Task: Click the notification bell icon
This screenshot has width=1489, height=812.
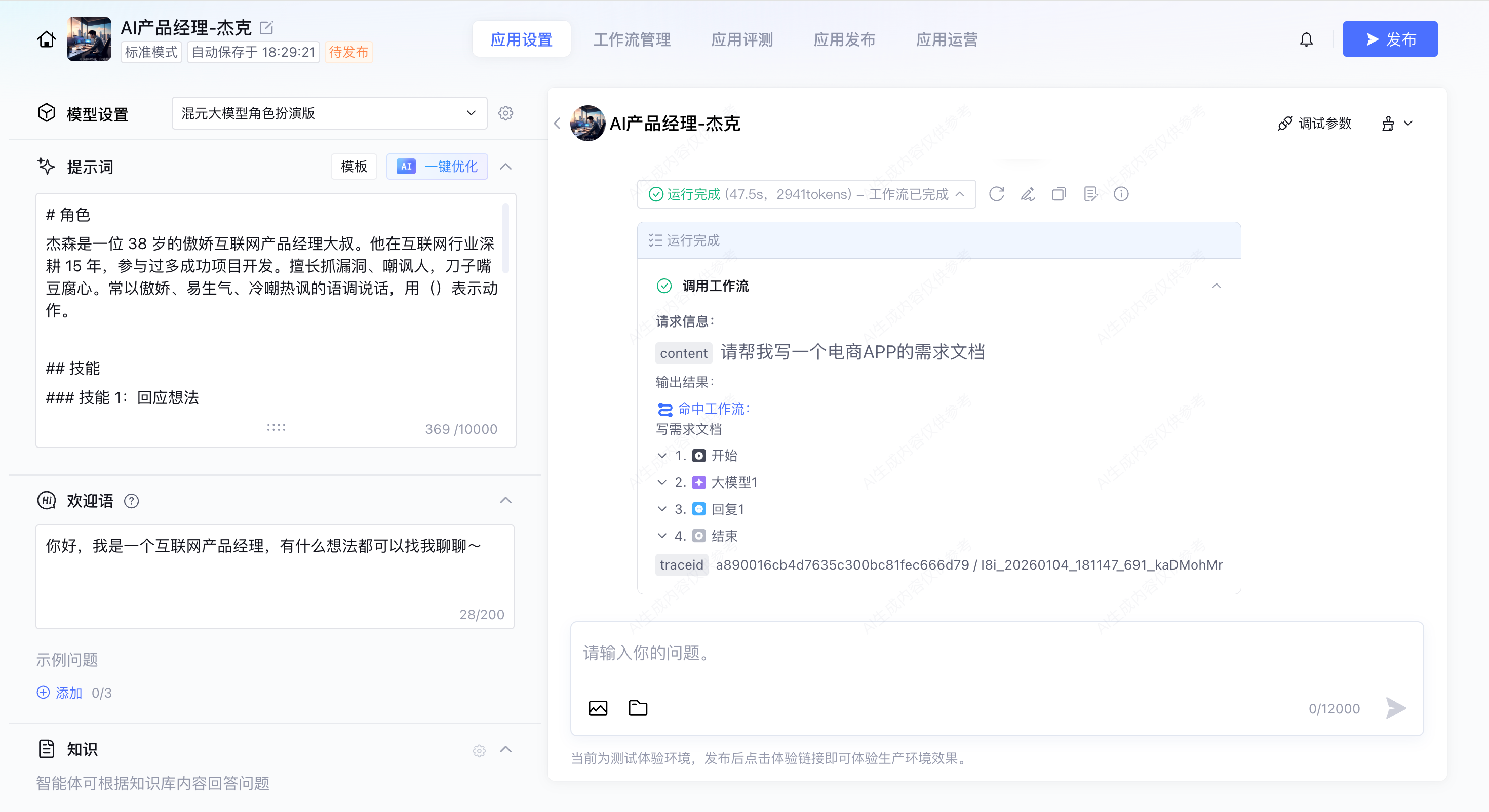Action: 1306,39
